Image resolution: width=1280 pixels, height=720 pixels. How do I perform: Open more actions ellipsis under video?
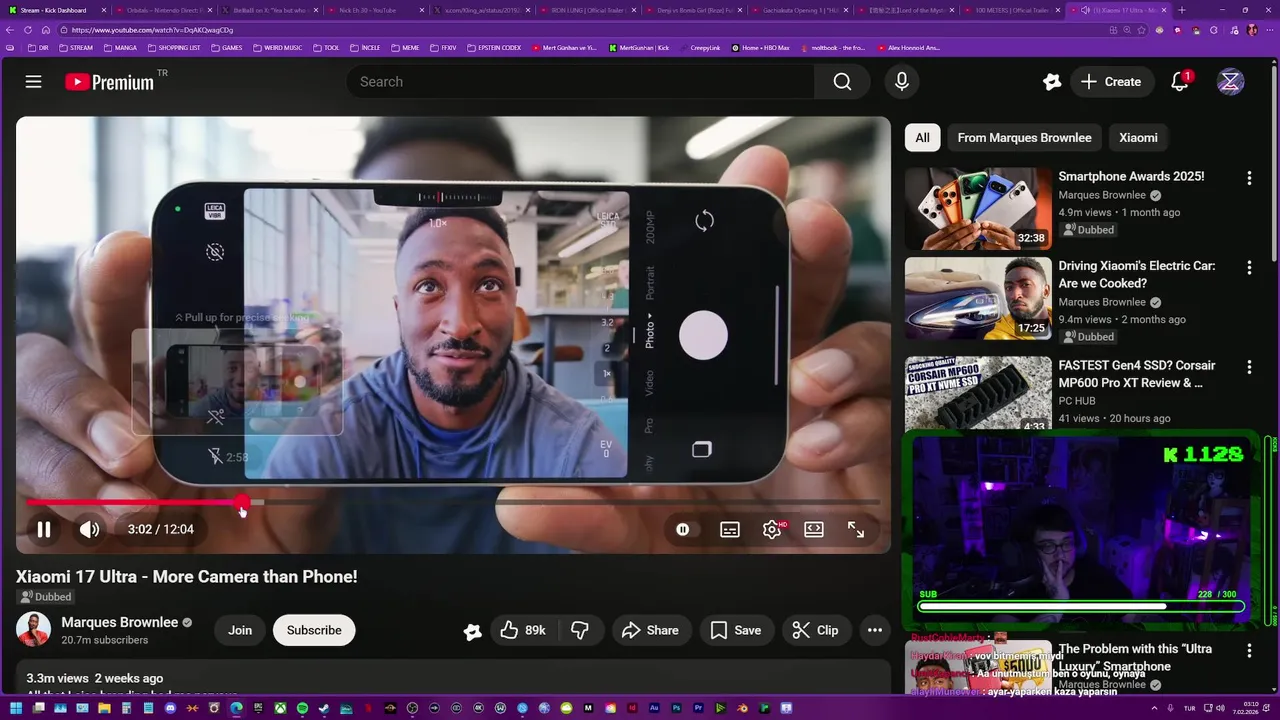point(875,630)
